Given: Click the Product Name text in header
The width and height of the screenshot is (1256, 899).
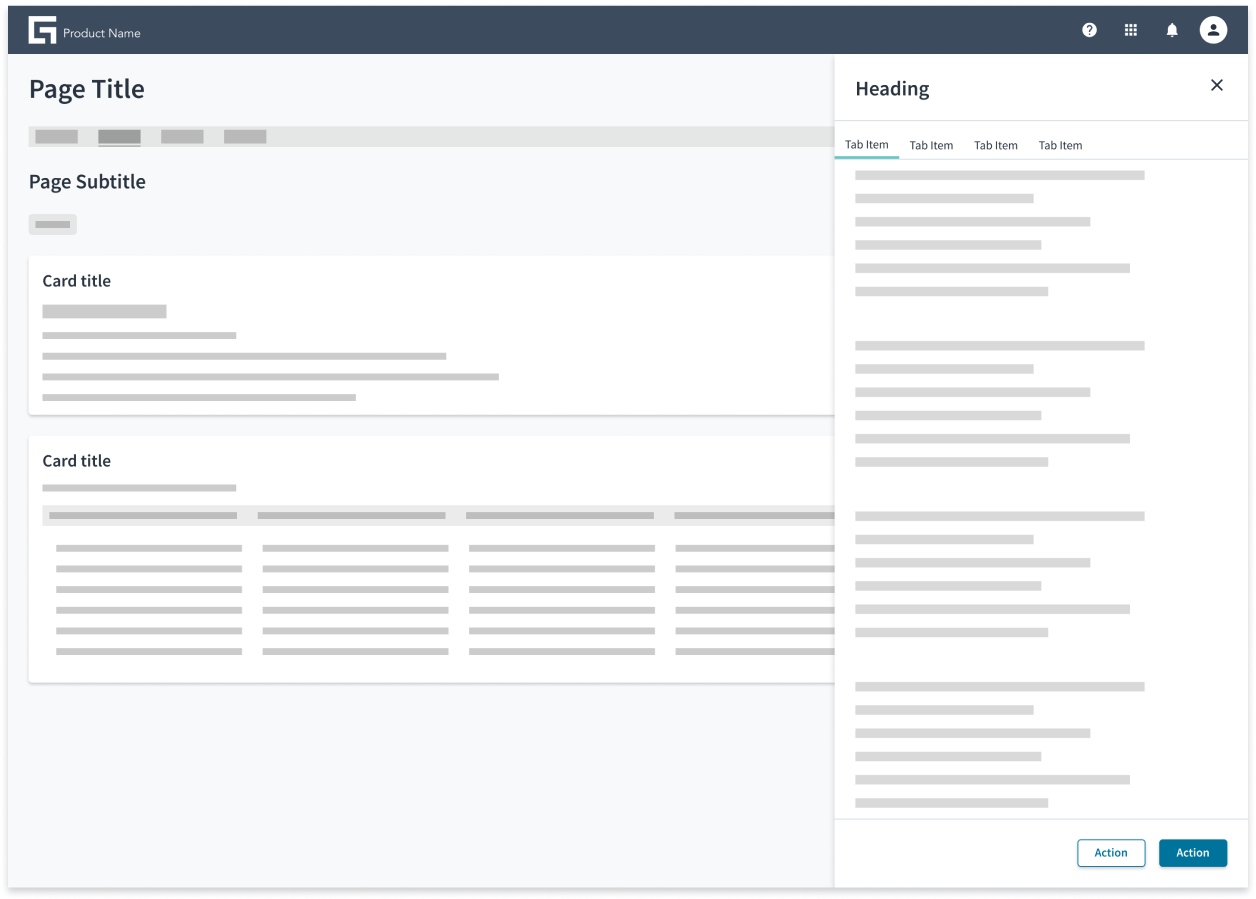Looking at the screenshot, I should coord(102,33).
